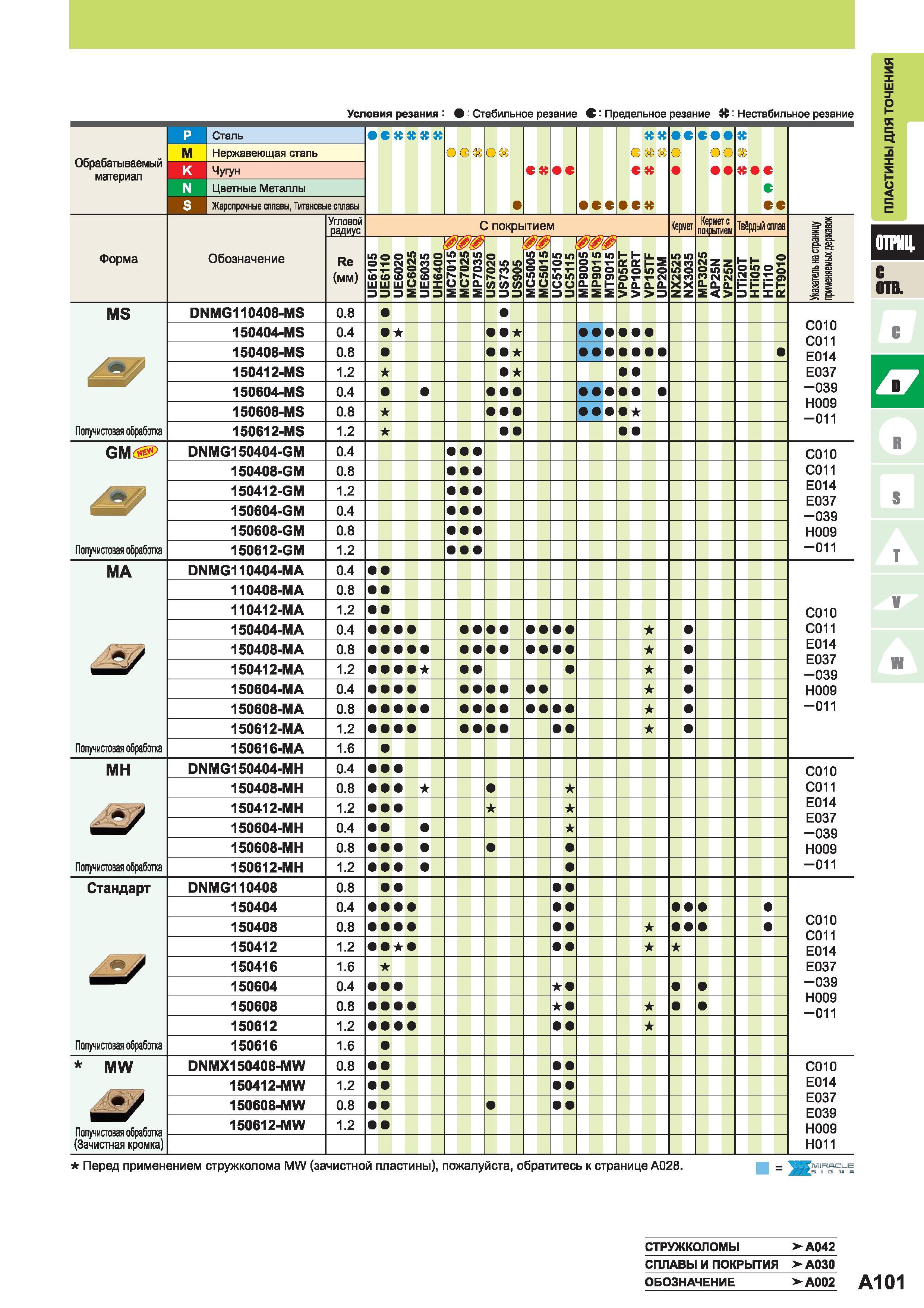Click the DNMG150404-MH designation

pos(246,768)
